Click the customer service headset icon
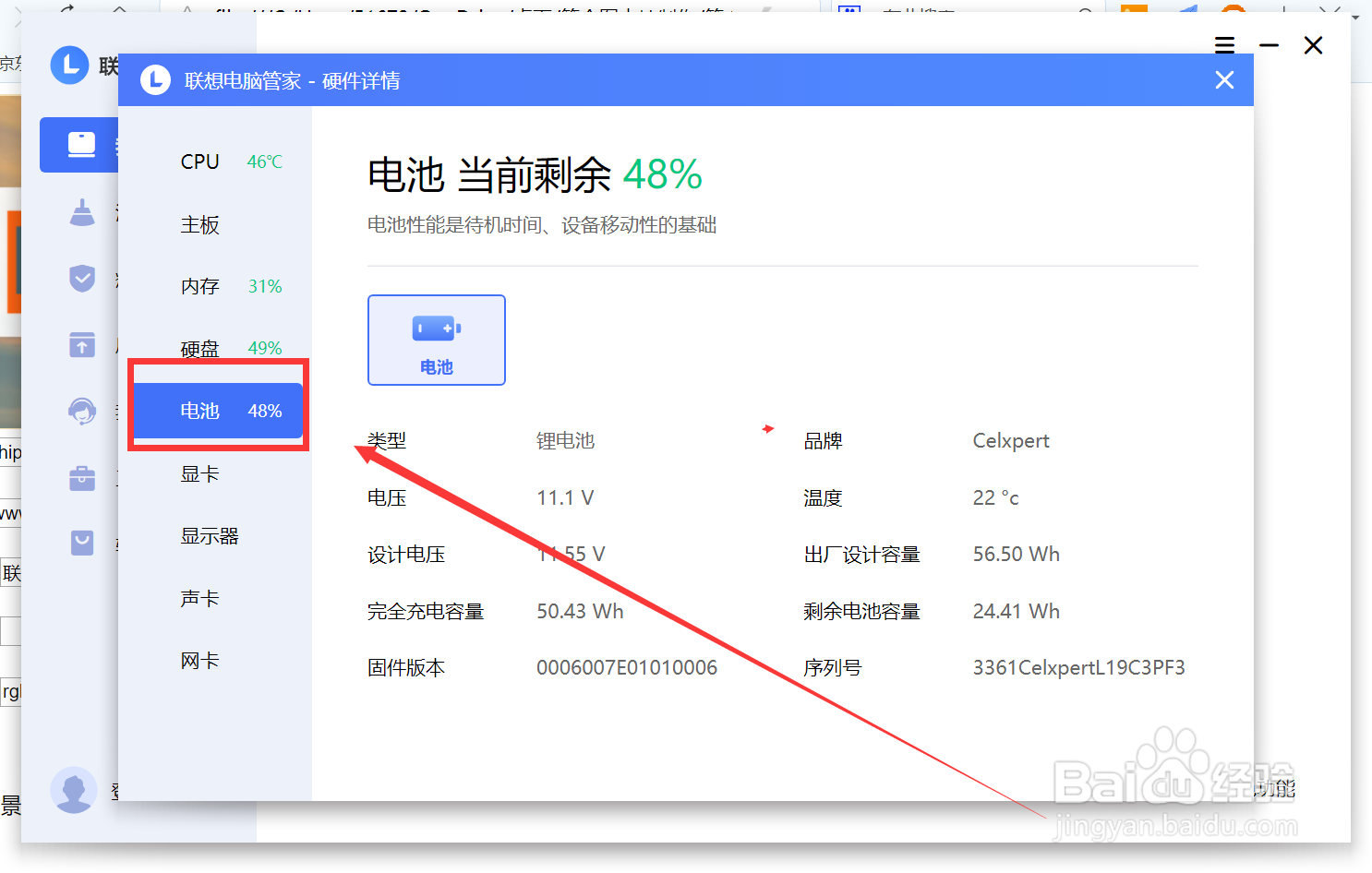Screen dimensions: 1372x873 (82, 411)
